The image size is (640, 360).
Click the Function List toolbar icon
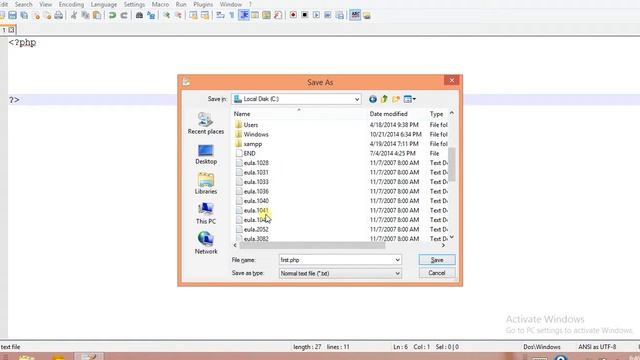tap(278, 15)
